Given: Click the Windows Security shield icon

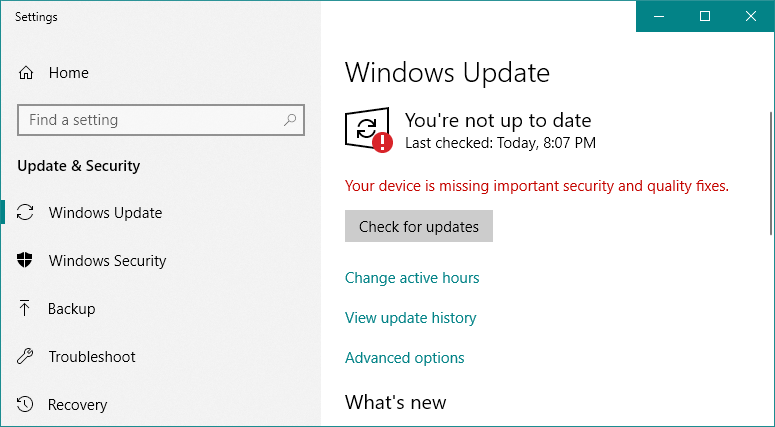Looking at the screenshot, I should tap(26, 261).
